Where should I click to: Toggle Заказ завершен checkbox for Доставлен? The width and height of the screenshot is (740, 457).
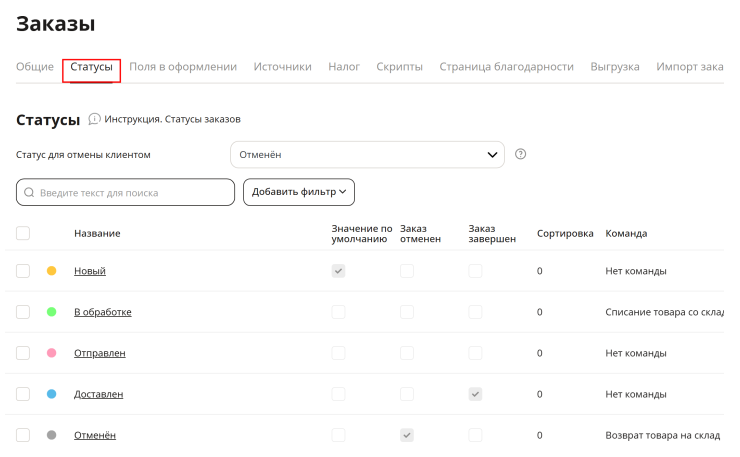(x=475, y=394)
